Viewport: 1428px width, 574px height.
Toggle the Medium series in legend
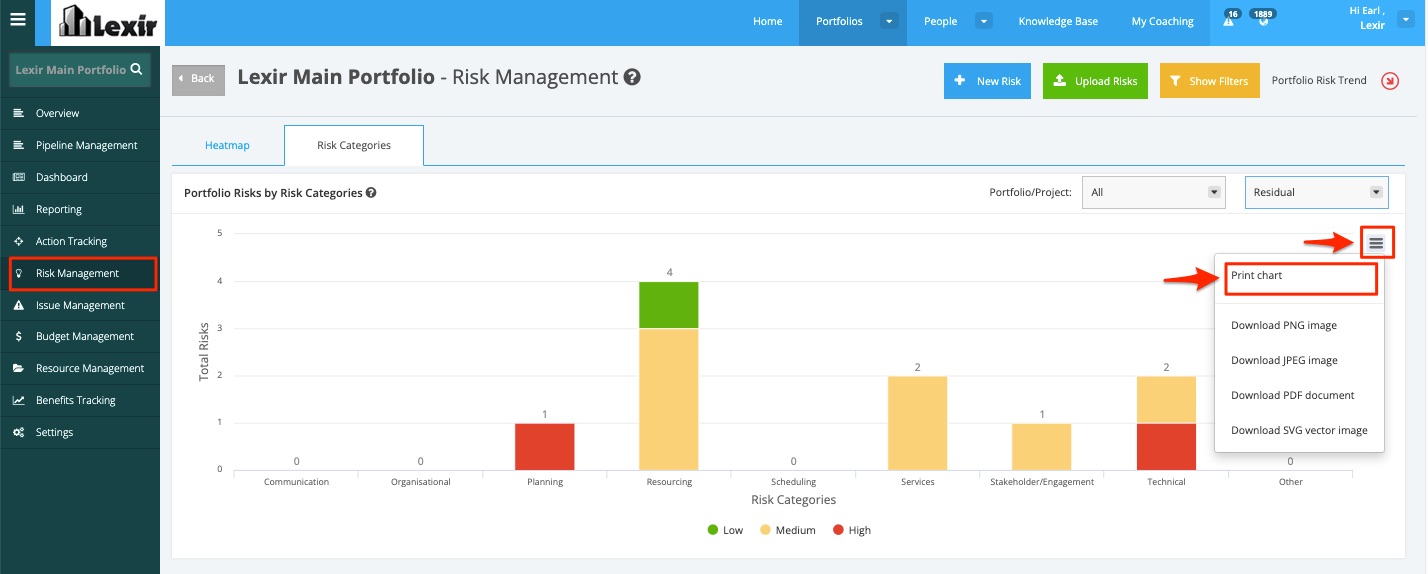click(789, 530)
